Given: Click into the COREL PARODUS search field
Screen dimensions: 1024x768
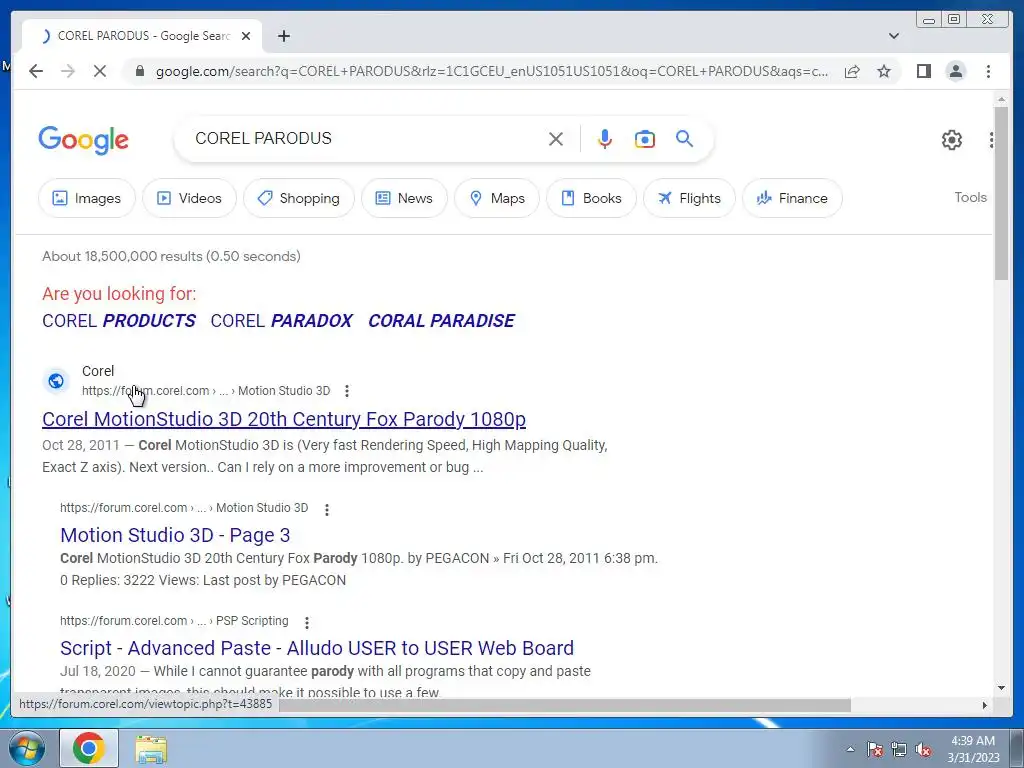Looking at the screenshot, I should click(x=366, y=138).
